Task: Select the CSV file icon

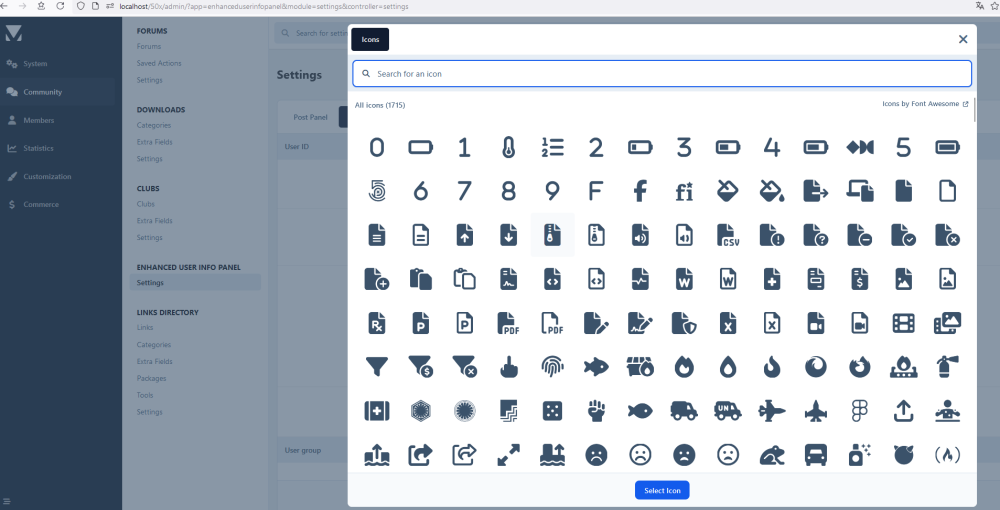Action: (x=728, y=235)
